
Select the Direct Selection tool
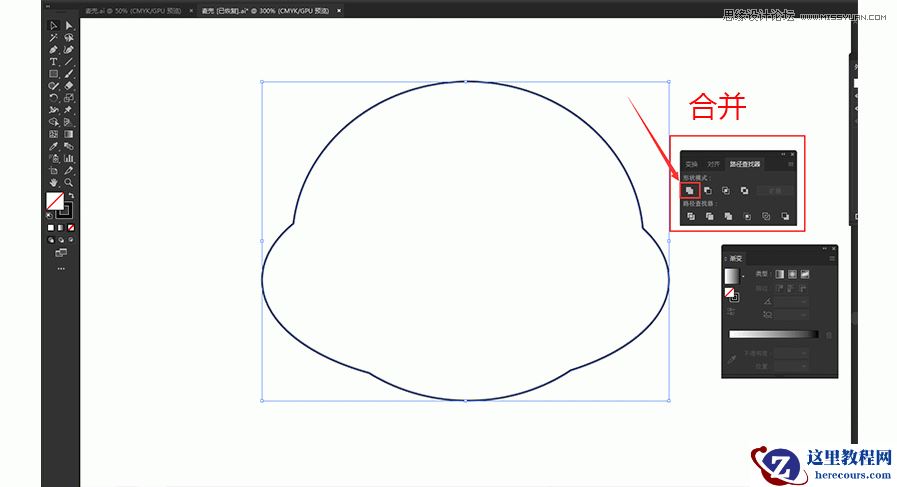pyautogui.click(x=69, y=26)
